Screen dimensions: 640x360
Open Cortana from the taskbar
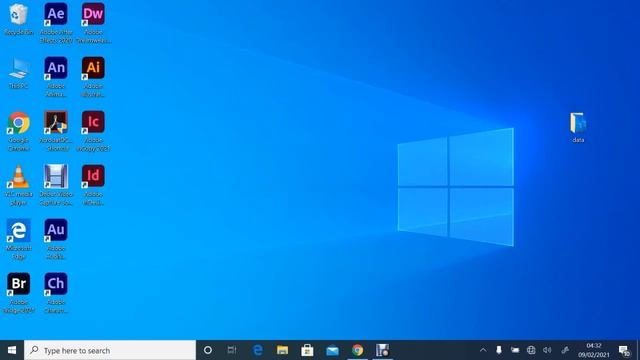[208, 350]
